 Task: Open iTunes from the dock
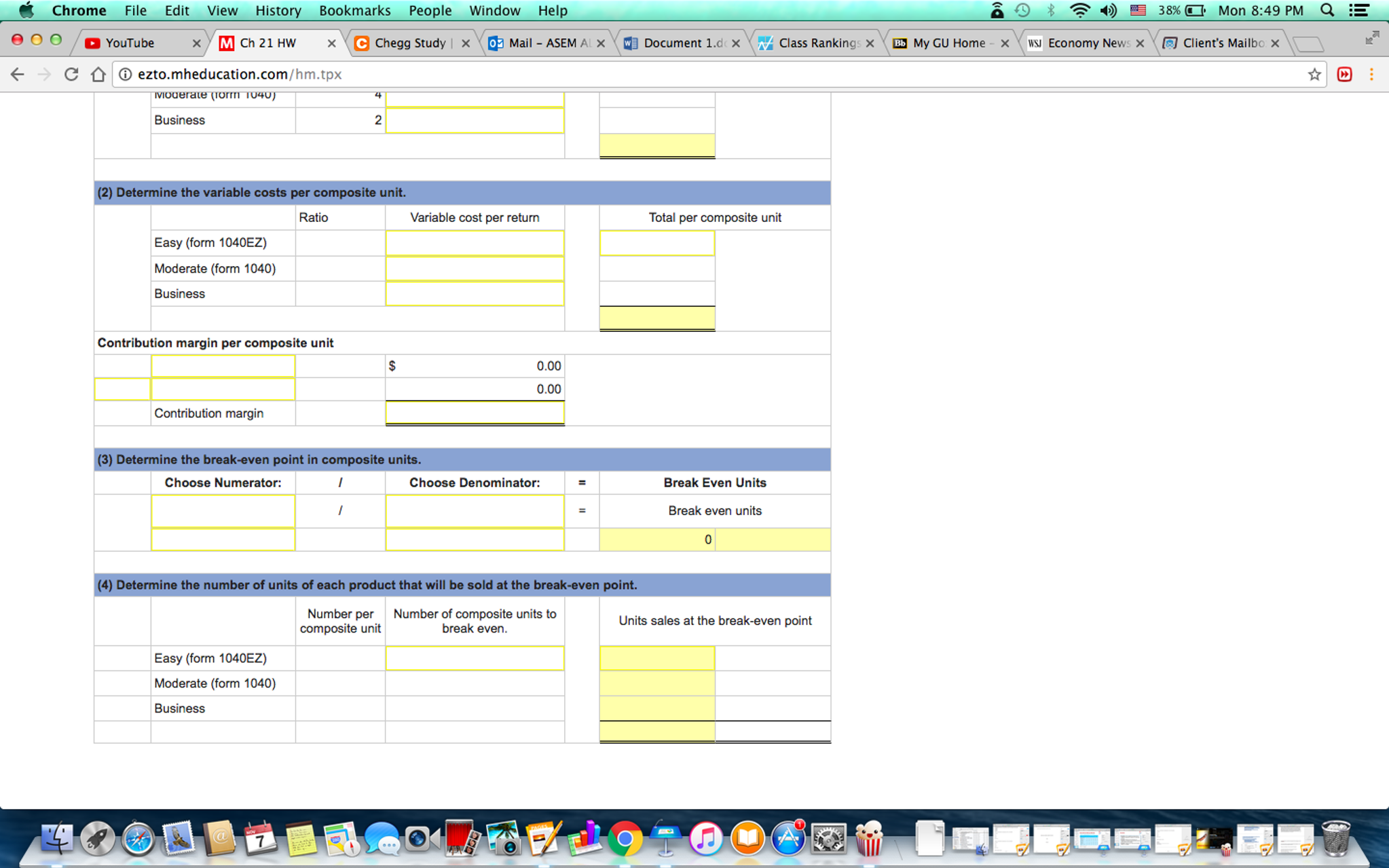pos(706,839)
